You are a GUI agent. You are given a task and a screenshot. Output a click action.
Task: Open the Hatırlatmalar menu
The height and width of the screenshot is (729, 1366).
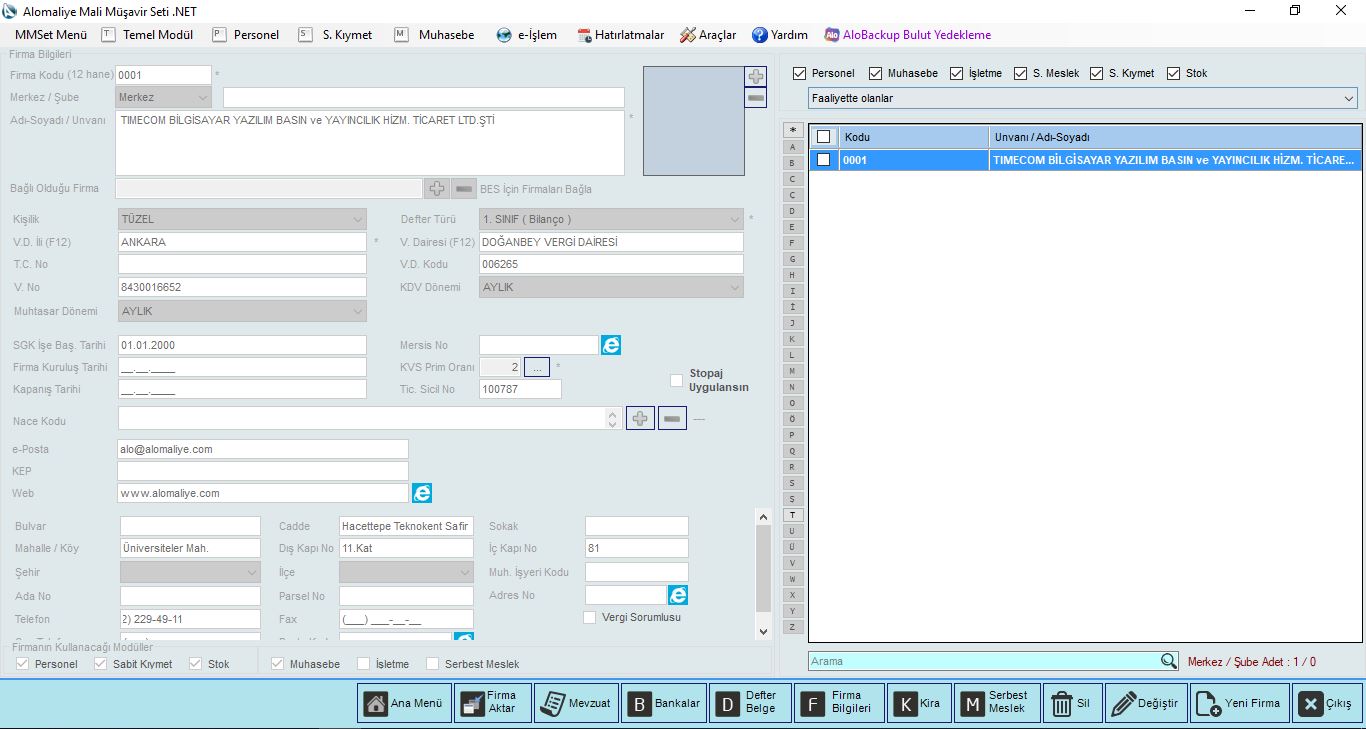pyautogui.click(x=621, y=35)
